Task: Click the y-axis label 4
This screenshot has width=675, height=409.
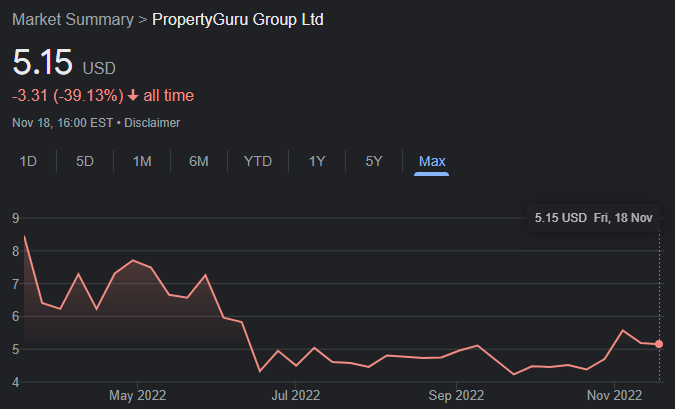Action: click(16, 382)
